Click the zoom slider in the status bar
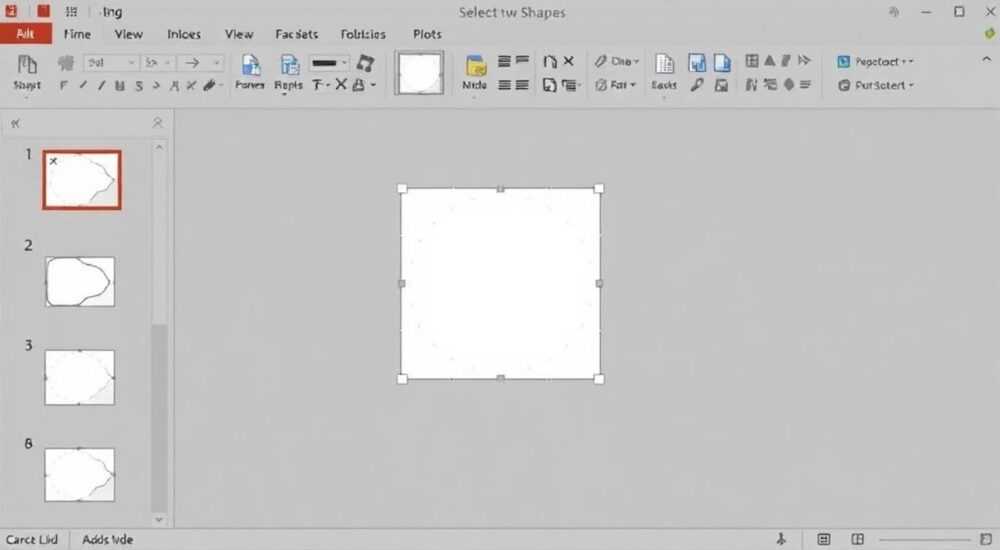Viewport: 1000px width, 550px height. coord(924,540)
